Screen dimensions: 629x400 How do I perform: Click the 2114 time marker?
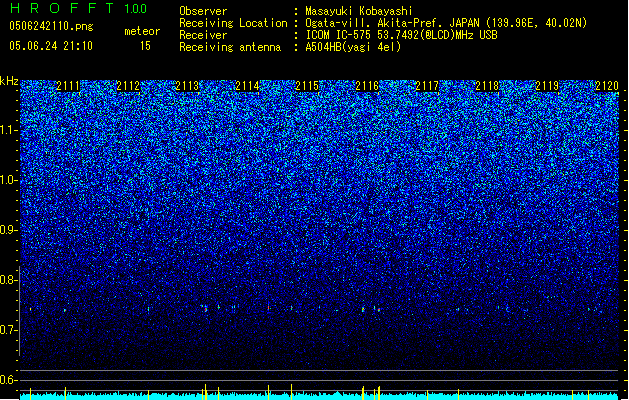tap(248, 86)
